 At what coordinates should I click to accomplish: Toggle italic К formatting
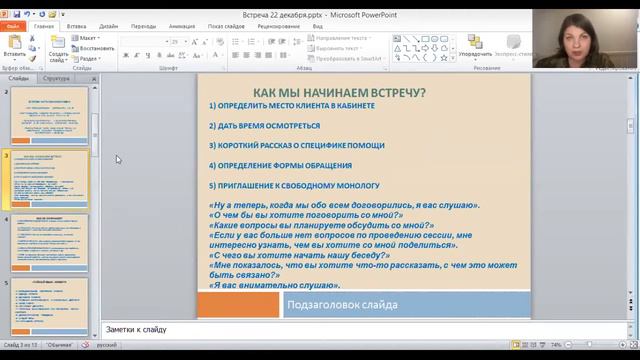pos(137,55)
